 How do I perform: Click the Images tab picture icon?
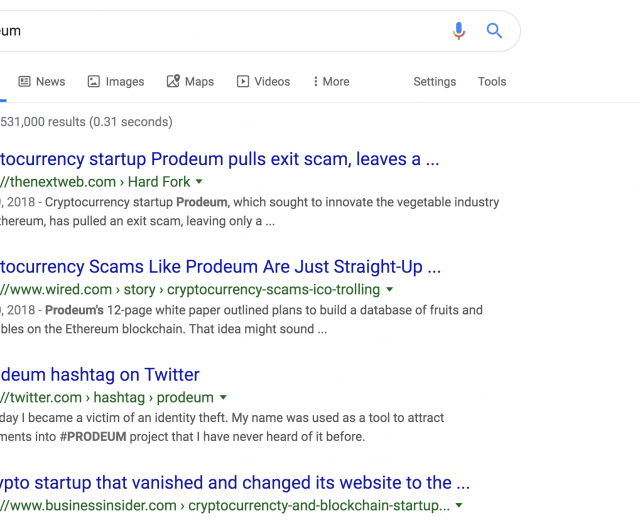[x=93, y=82]
